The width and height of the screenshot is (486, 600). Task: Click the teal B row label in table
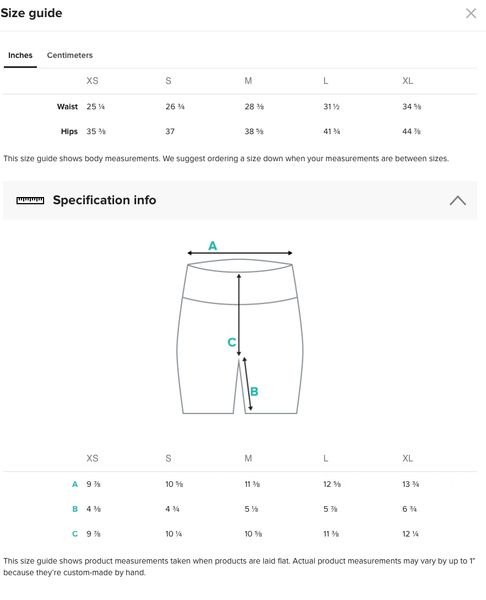[75, 509]
